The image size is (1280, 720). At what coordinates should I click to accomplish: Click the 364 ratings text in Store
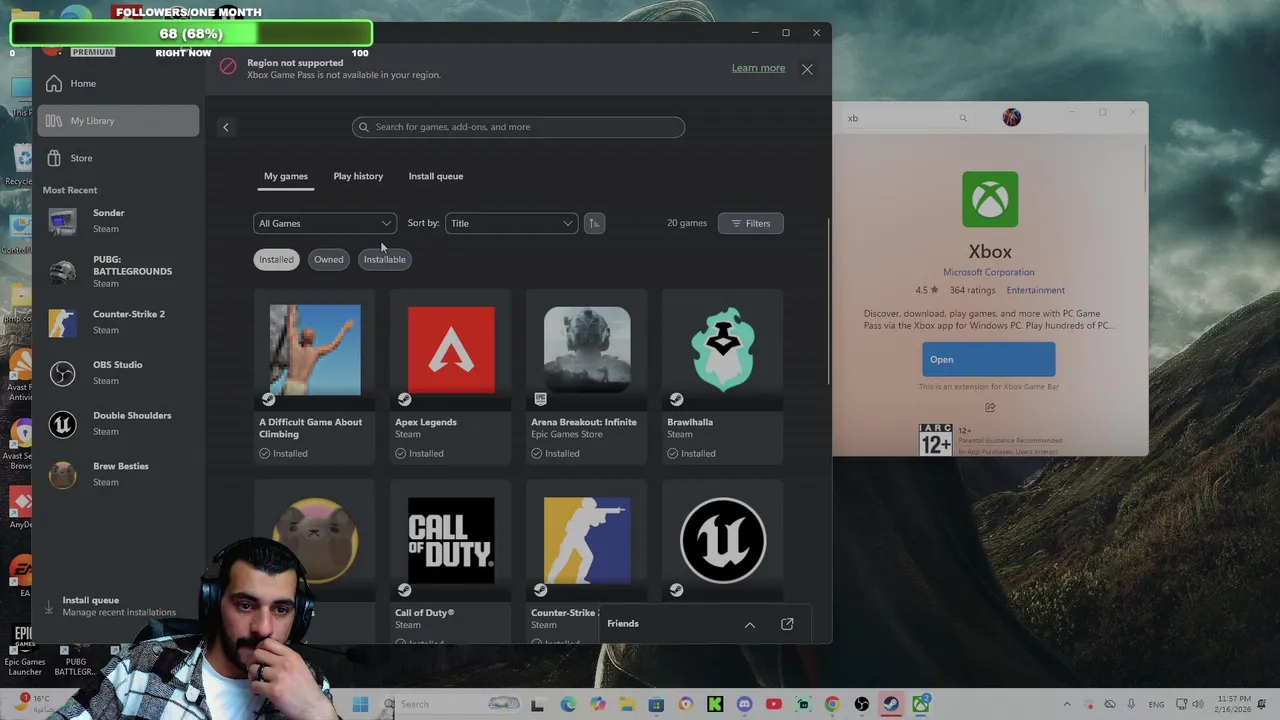click(972, 291)
